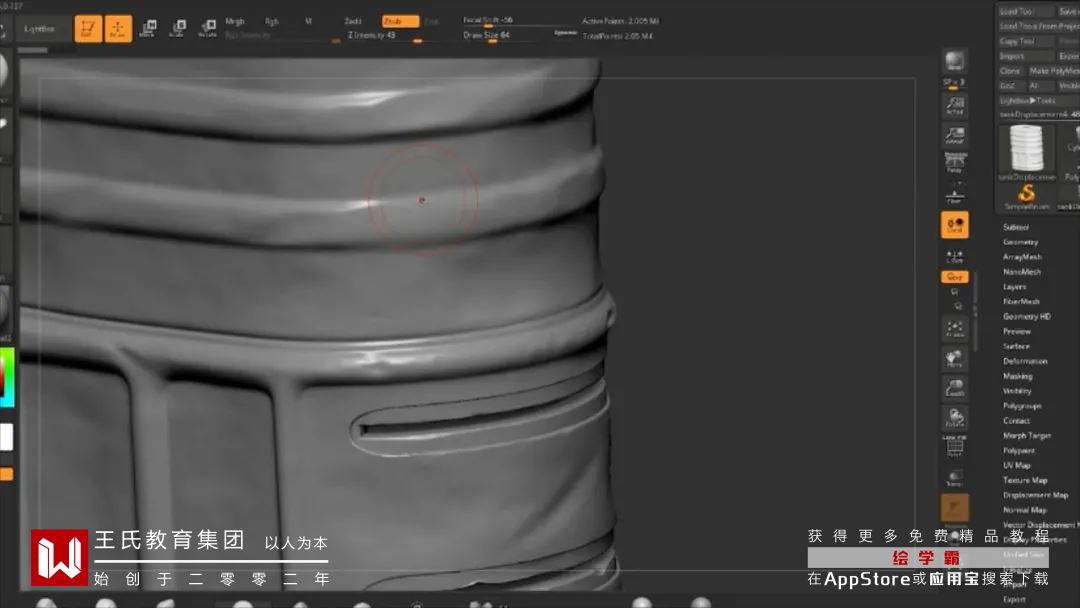Click the color picker gradient swatch
The image size is (1080, 608).
[x=7, y=376]
